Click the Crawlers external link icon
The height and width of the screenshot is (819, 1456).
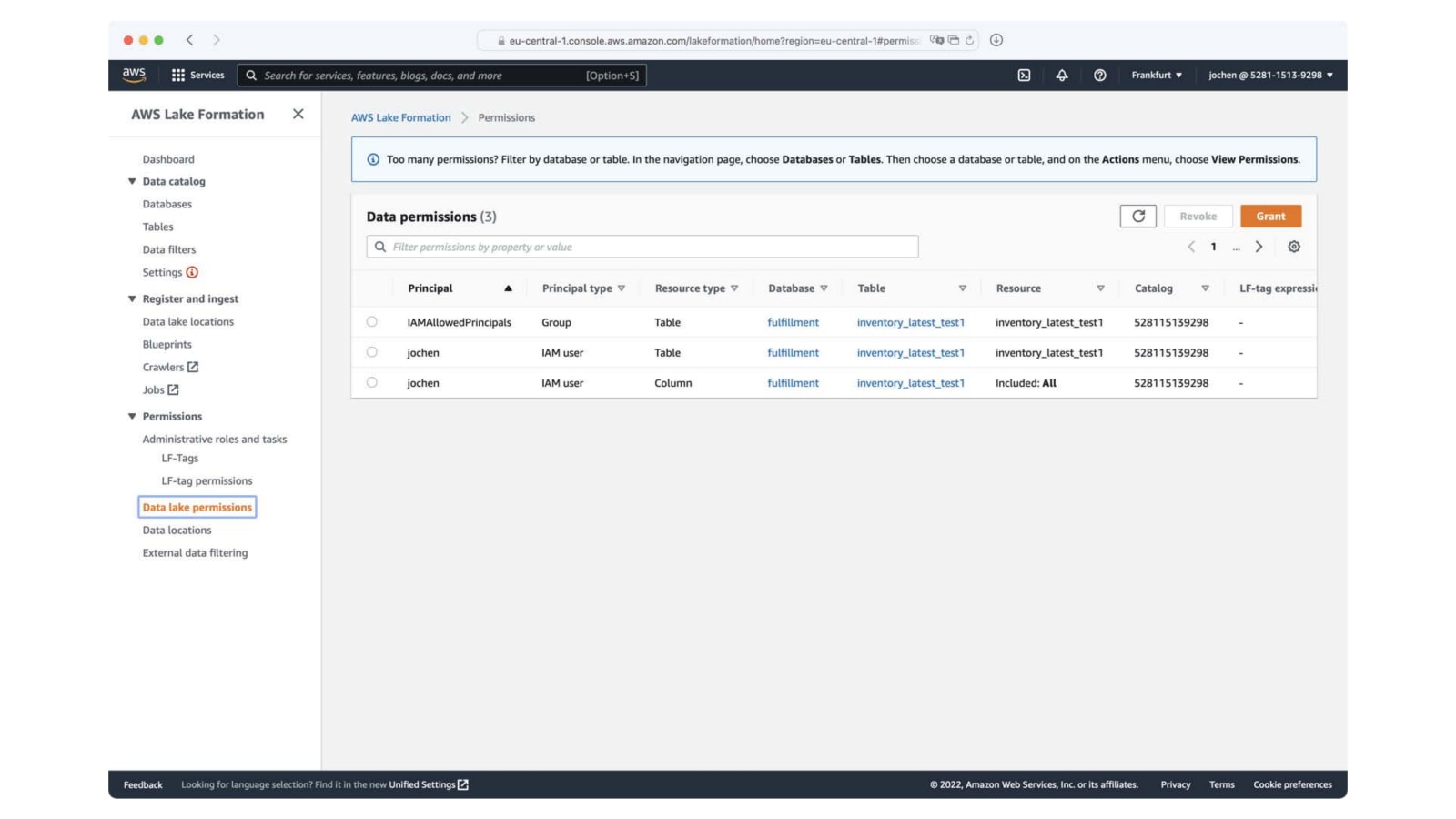coord(193,367)
